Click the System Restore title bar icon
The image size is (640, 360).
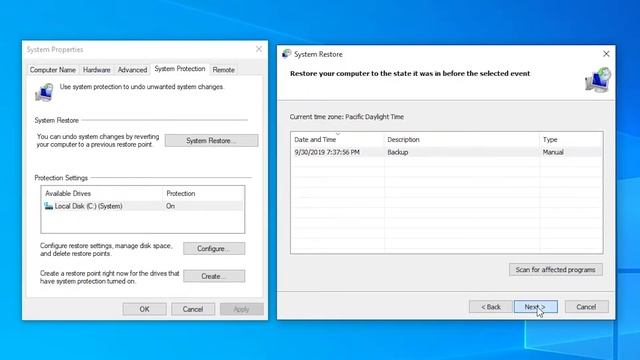(287, 54)
